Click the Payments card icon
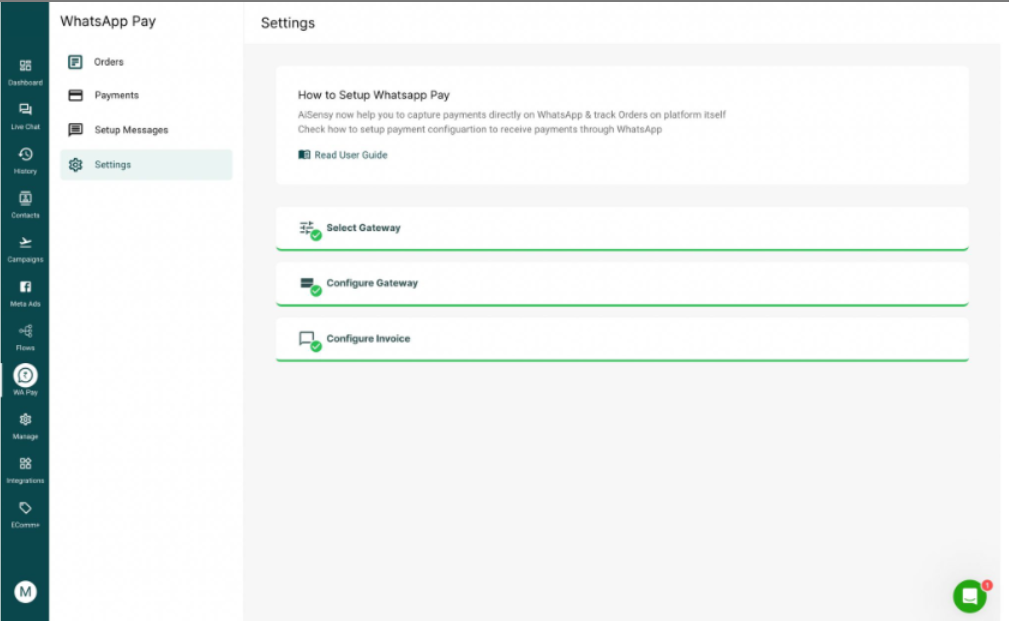 click(x=75, y=95)
